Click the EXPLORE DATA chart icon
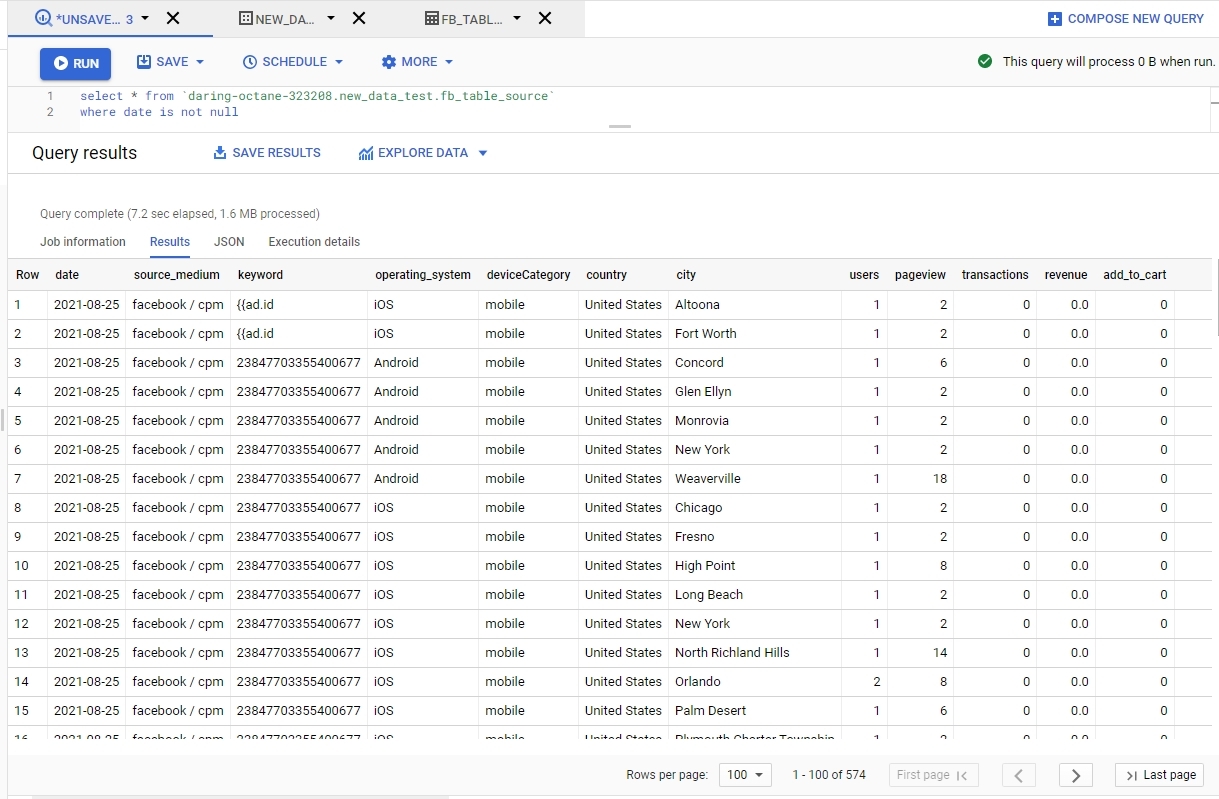Screen dimensions: 1219x799 366,154
